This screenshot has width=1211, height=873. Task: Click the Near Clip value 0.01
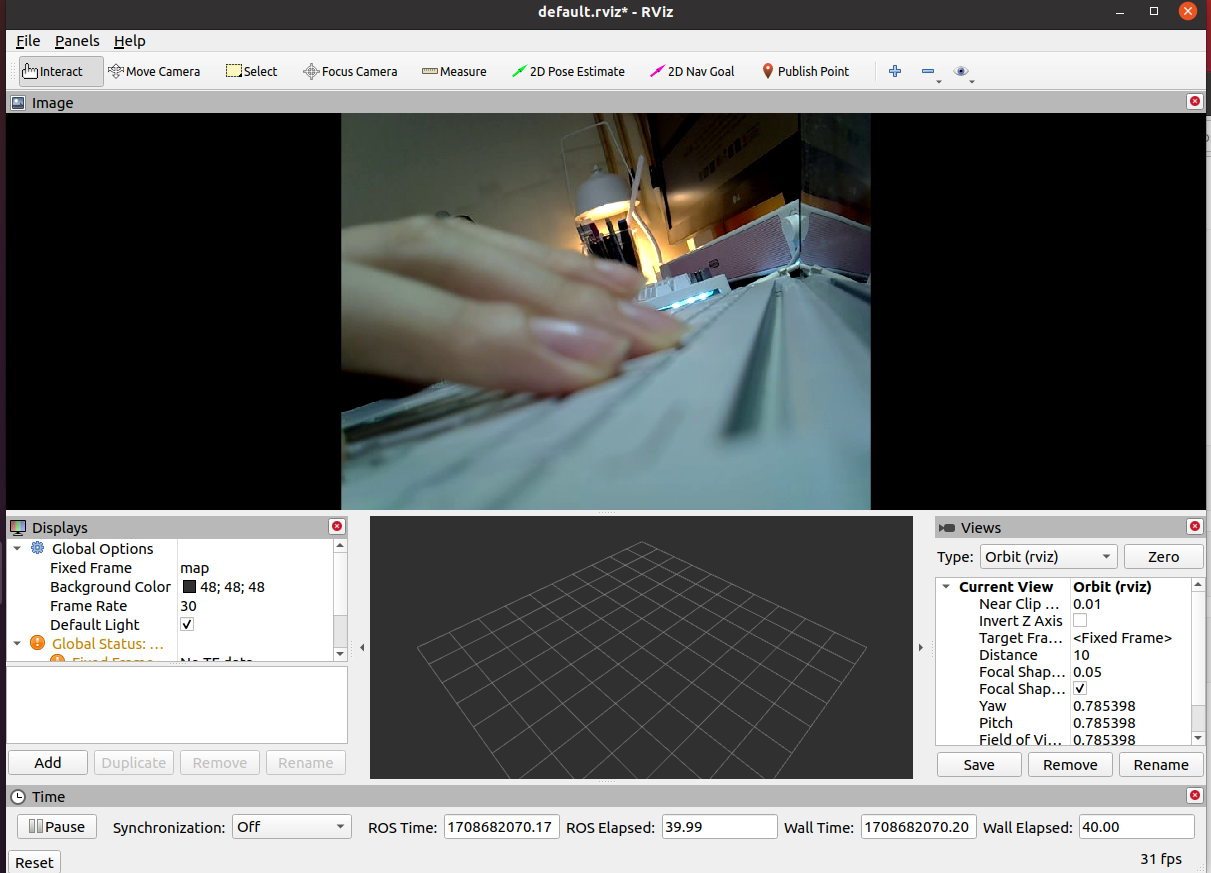[x=1087, y=604]
